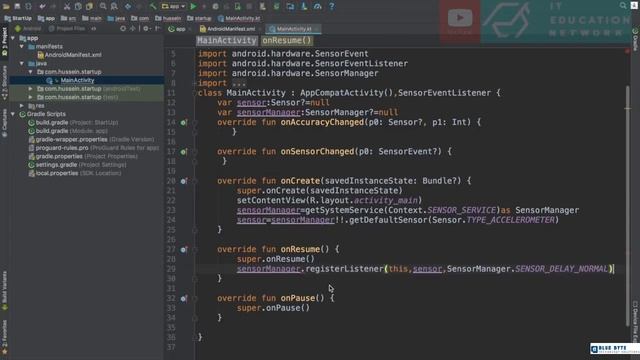Click the Sync Project with Gradle icon
The image size is (640, 360).
[276, 6]
